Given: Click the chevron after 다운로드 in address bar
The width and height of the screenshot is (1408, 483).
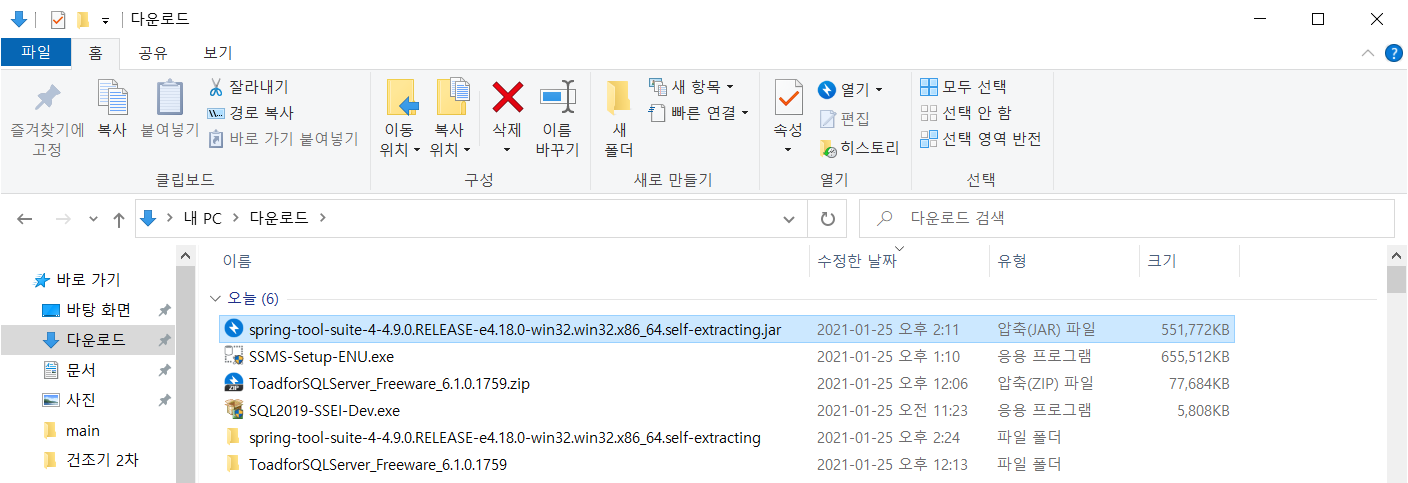Looking at the screenshot, I should pyautogui.click(x=323, y=218).
